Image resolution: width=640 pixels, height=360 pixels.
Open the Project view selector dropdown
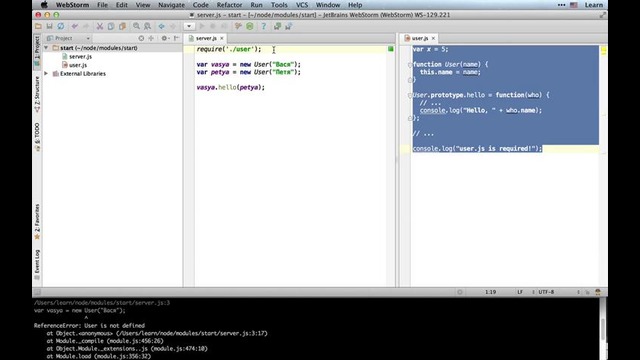tap(69, 38)
